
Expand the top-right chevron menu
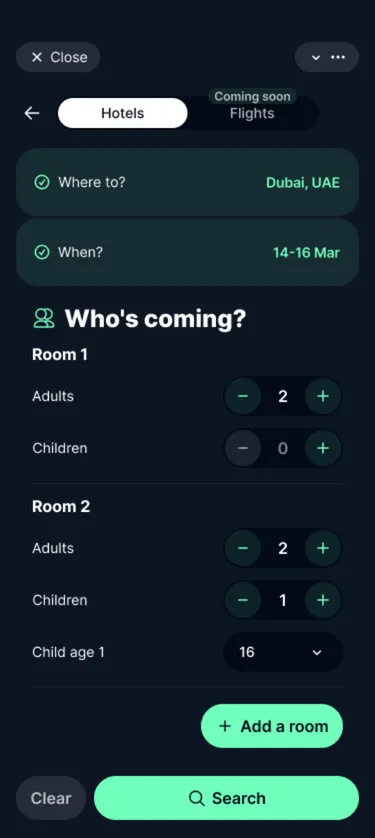click(x=316, y=57)
